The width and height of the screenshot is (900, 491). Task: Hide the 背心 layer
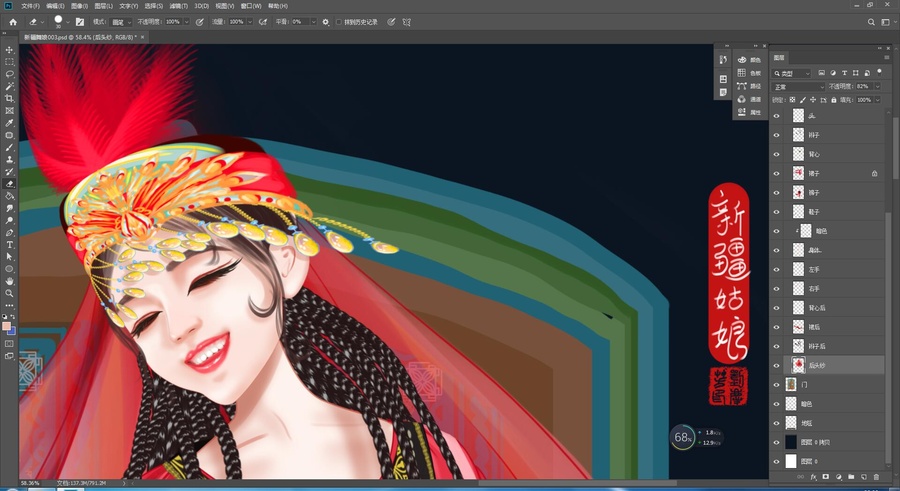(777, 154)
